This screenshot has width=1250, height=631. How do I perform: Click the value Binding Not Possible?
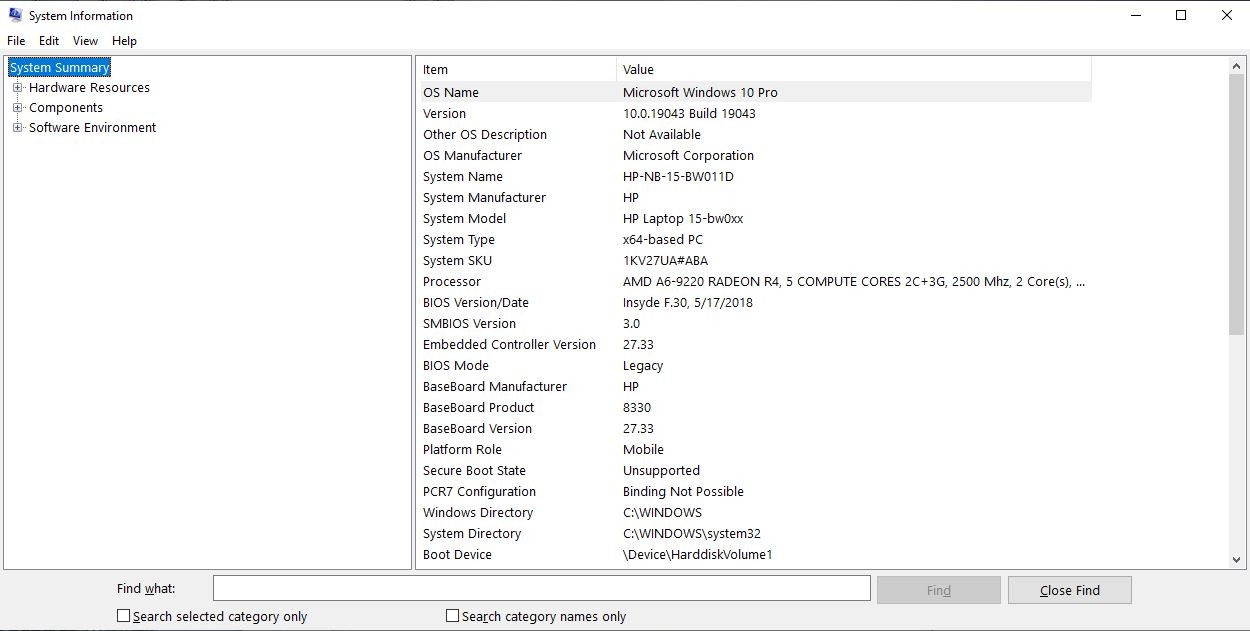[x=683, y=491]
